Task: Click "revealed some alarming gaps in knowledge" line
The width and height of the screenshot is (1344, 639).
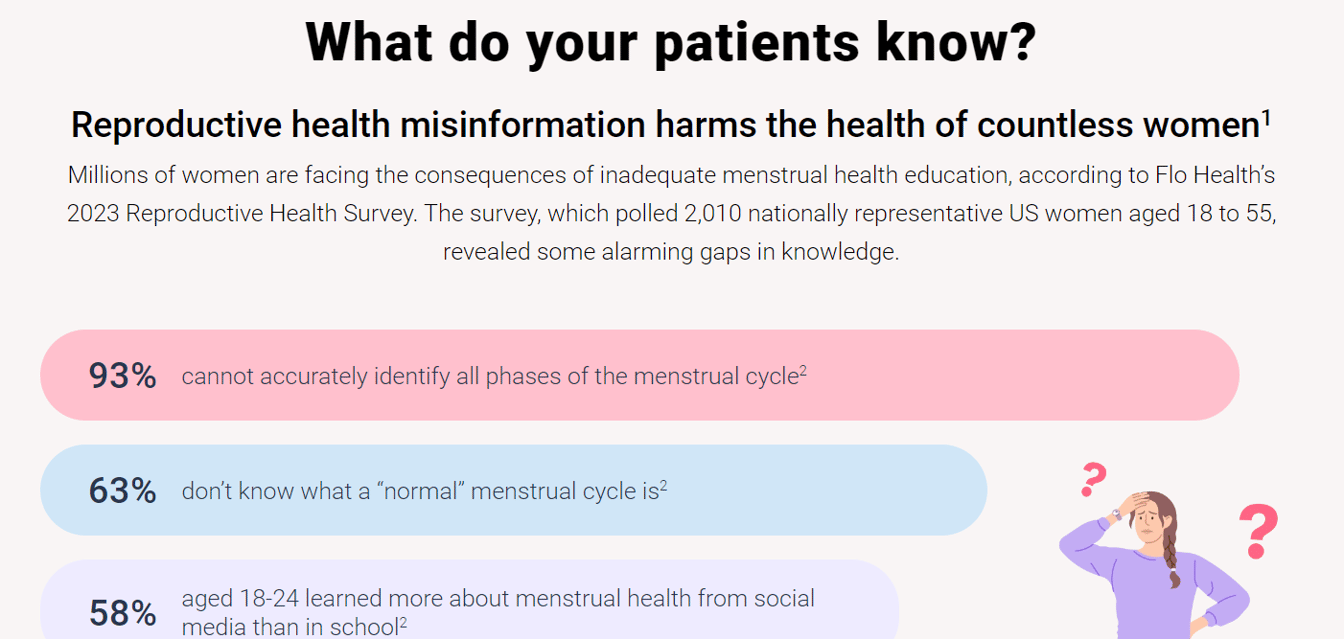Action: (x=671, y=252)
